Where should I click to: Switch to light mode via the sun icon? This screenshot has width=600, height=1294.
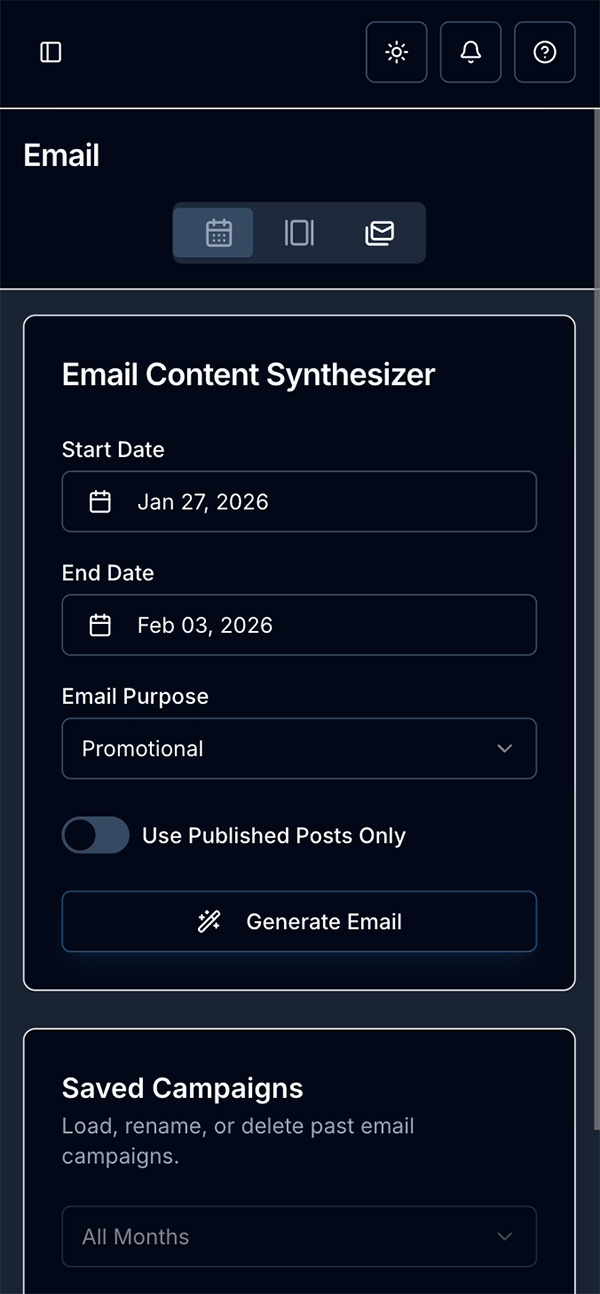tap(396, 52)
